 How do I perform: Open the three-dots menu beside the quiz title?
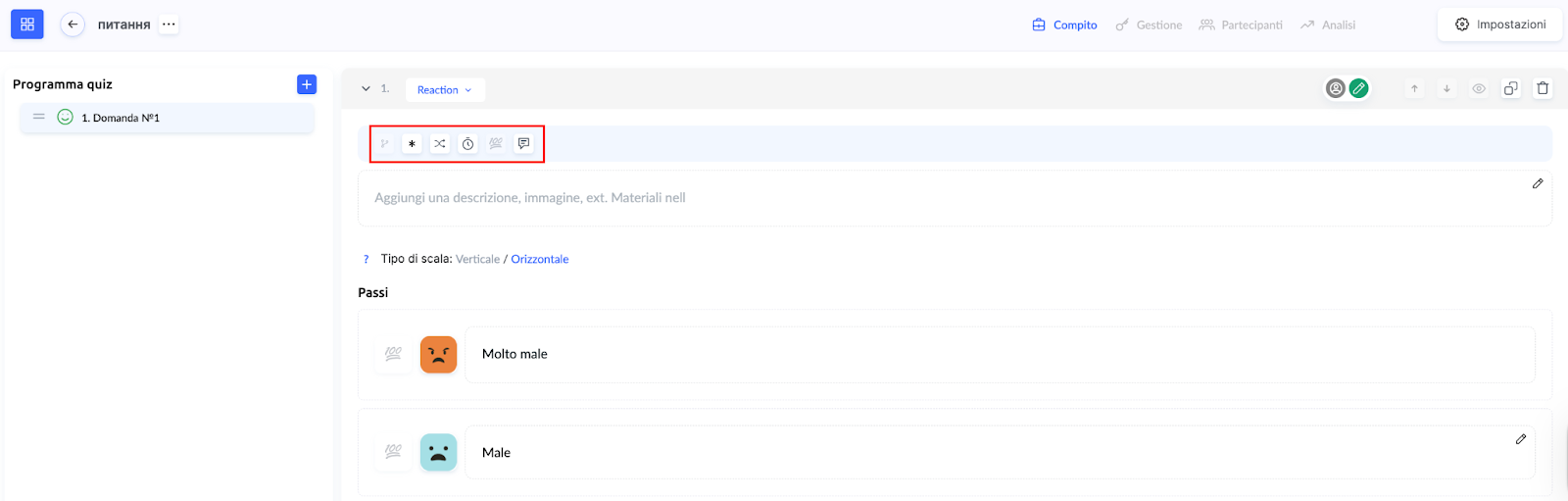tap(170, 25)
